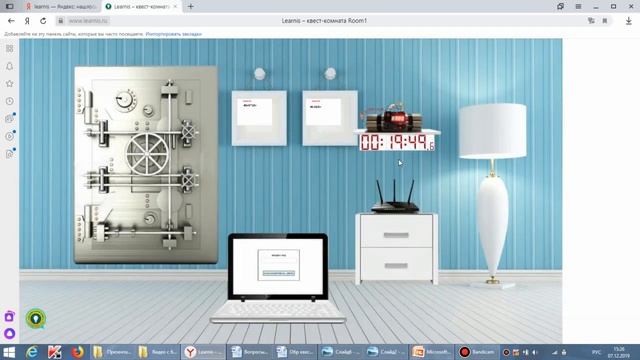Switch to Bandicam in taskbar
Image resolution: width=640 pixels, height=360 pixels.
click(477, 352)
